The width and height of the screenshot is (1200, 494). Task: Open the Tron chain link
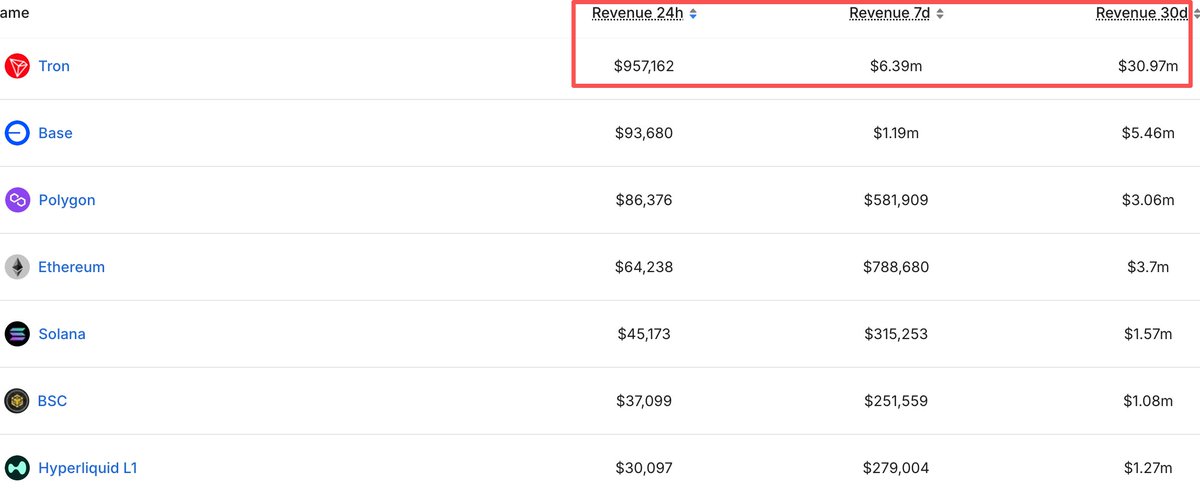[54, 66]
